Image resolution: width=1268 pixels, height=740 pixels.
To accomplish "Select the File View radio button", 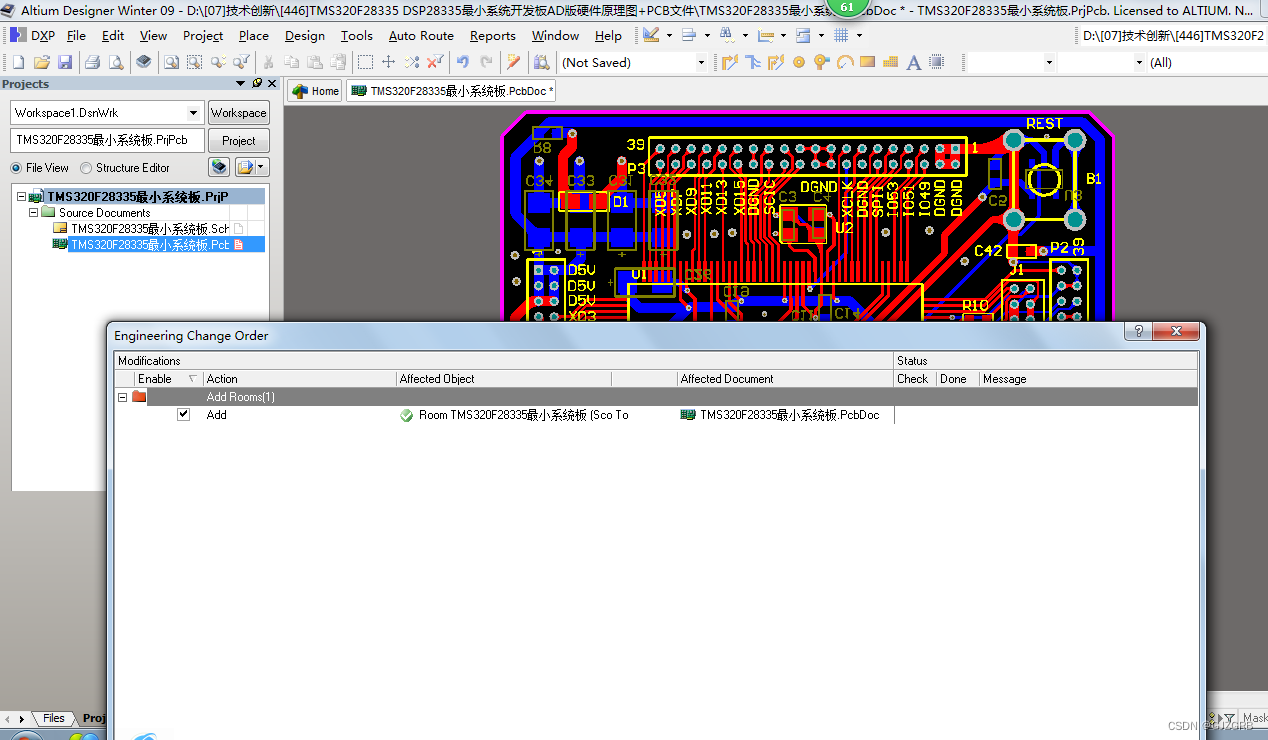I will tap(16, 168).
